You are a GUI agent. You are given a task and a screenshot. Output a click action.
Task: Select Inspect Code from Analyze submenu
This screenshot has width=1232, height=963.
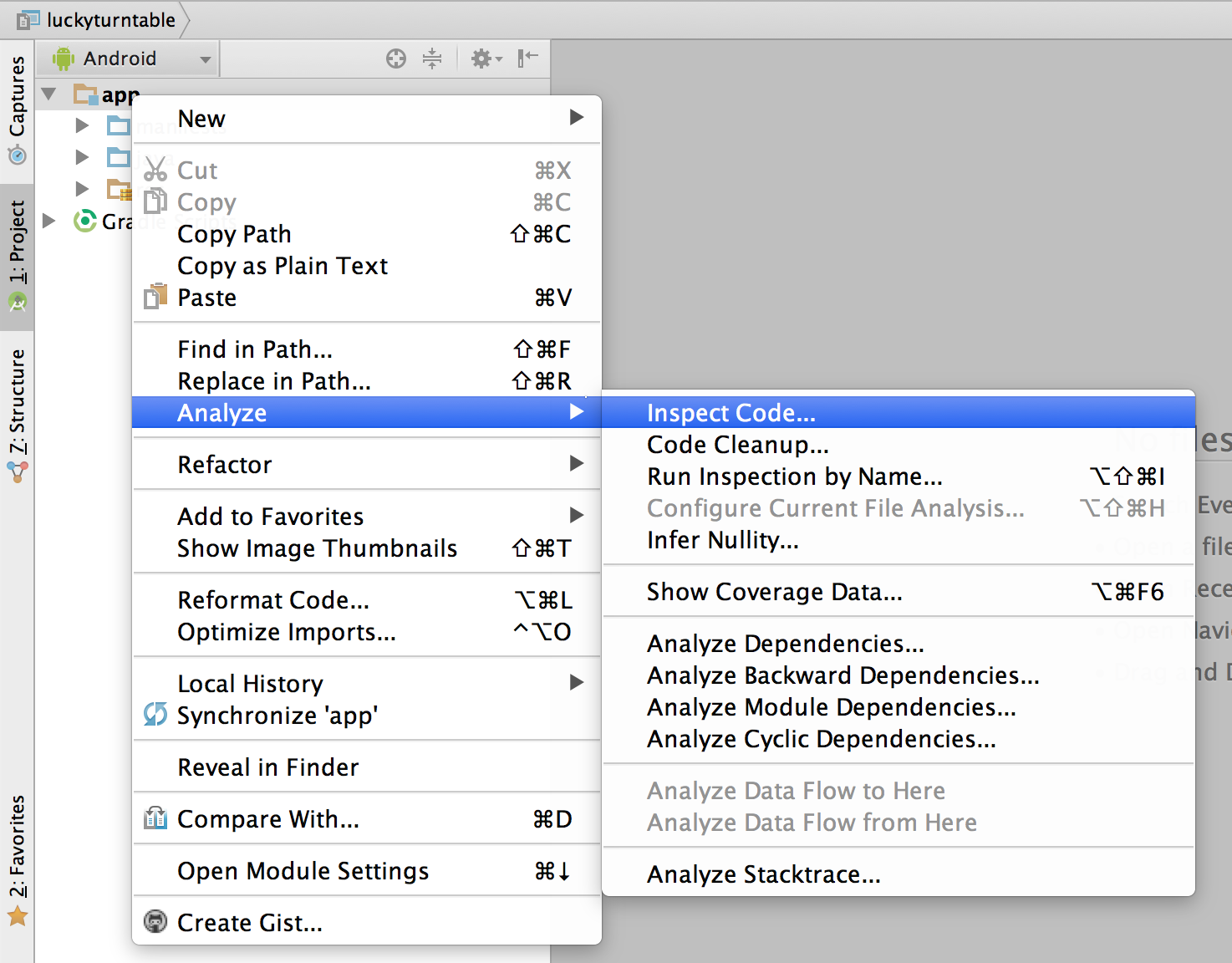pos(899,413)
